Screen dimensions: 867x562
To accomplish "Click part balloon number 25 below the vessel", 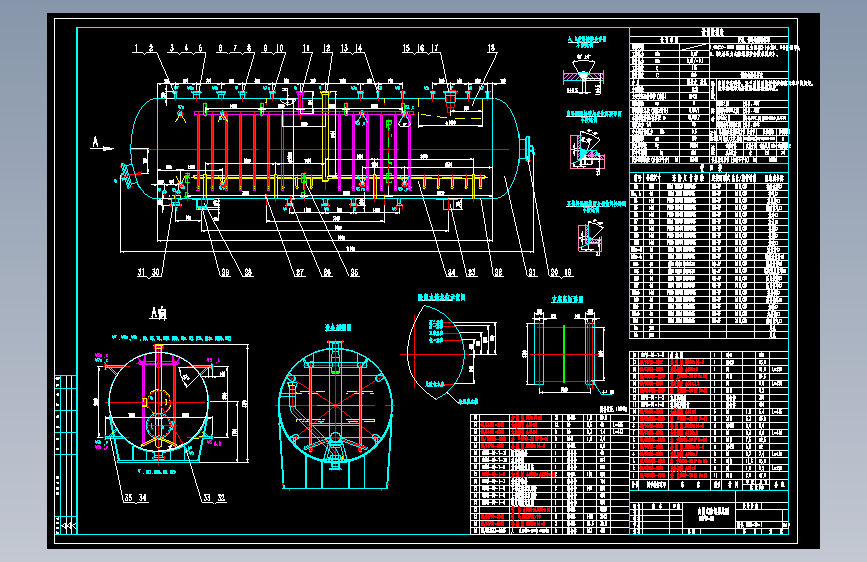I will pos(354,272).
